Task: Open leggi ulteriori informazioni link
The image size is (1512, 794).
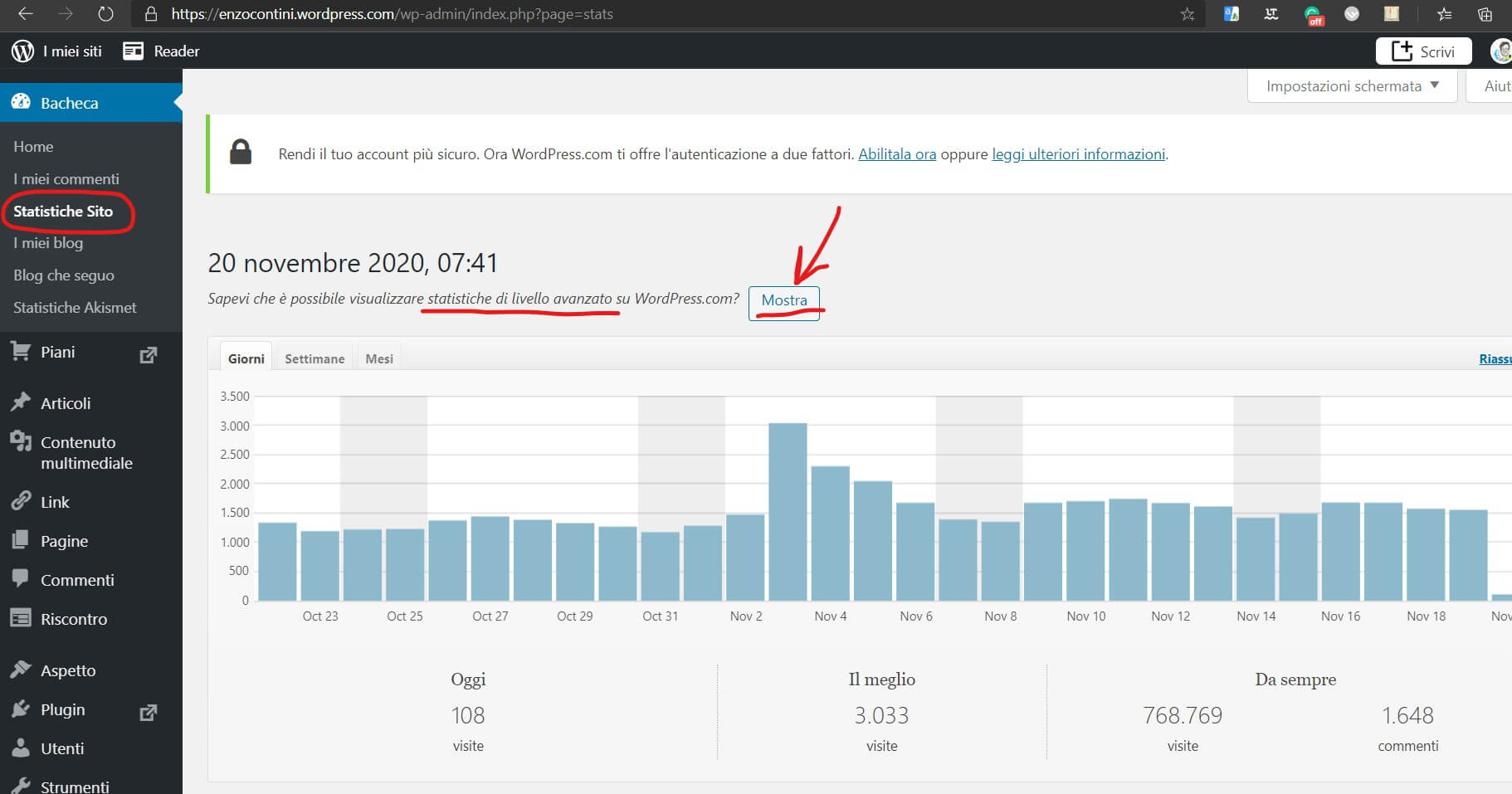Action: tap(1078, 154)
